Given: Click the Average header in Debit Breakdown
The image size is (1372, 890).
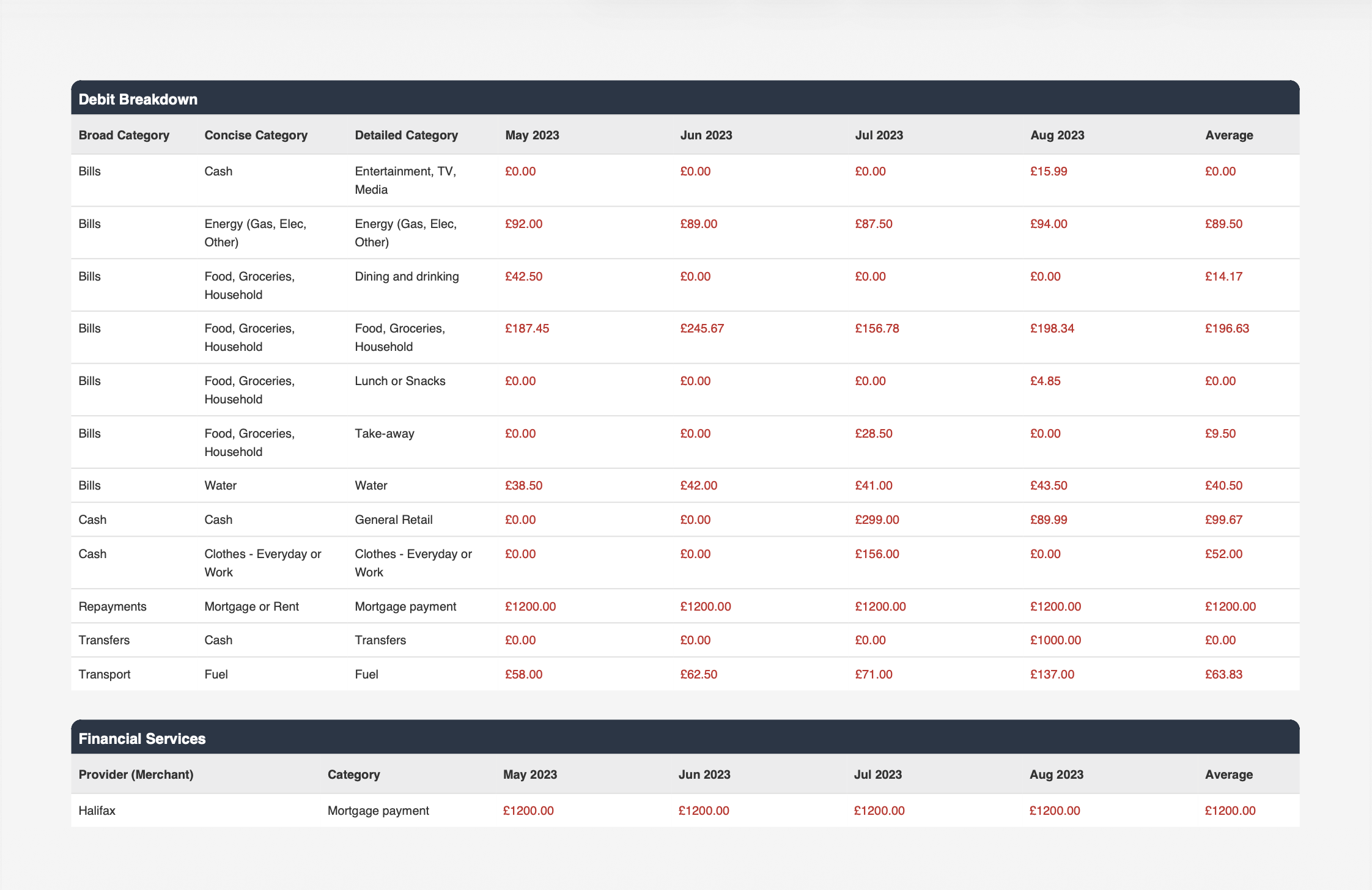Looking at the screenshot, I should (x=1229, y=135).
